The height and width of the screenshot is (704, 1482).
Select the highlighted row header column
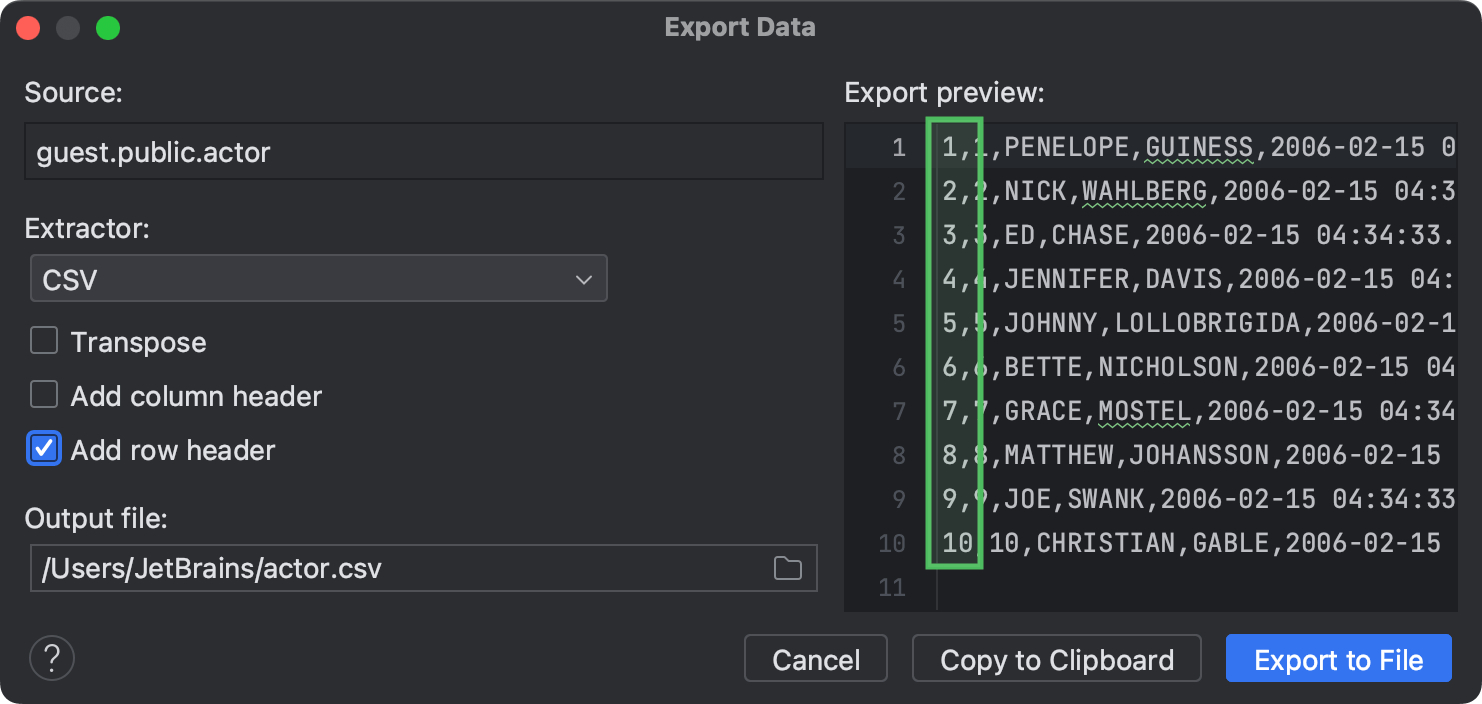(954, 345)
